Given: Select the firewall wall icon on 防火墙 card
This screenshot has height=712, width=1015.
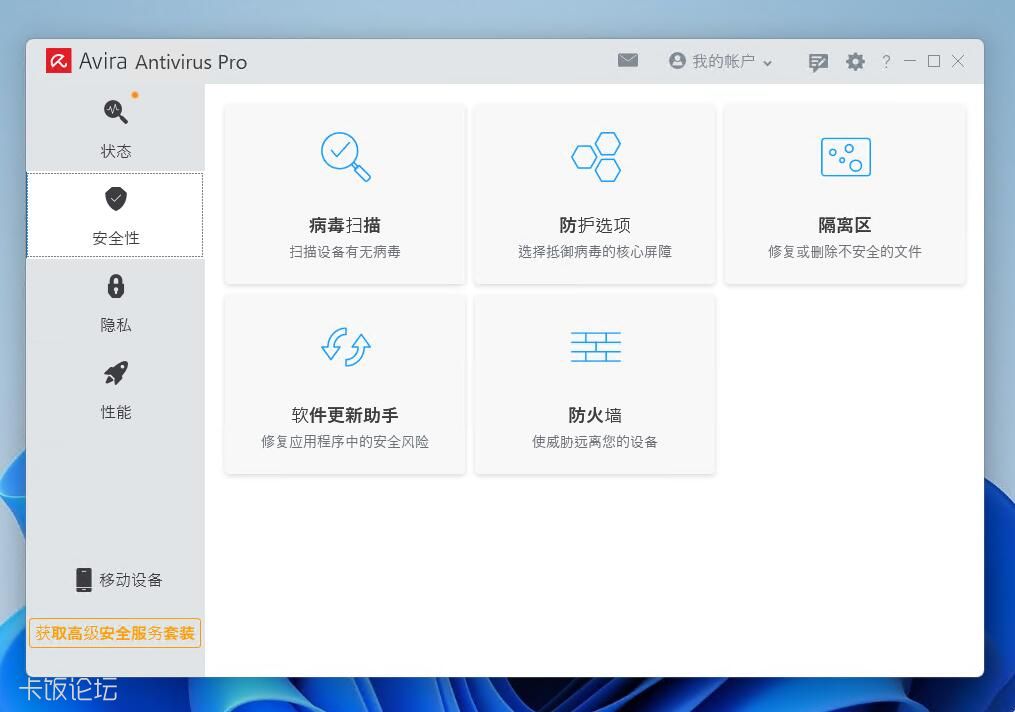Looking at the screenshot, I should (595, 345).
